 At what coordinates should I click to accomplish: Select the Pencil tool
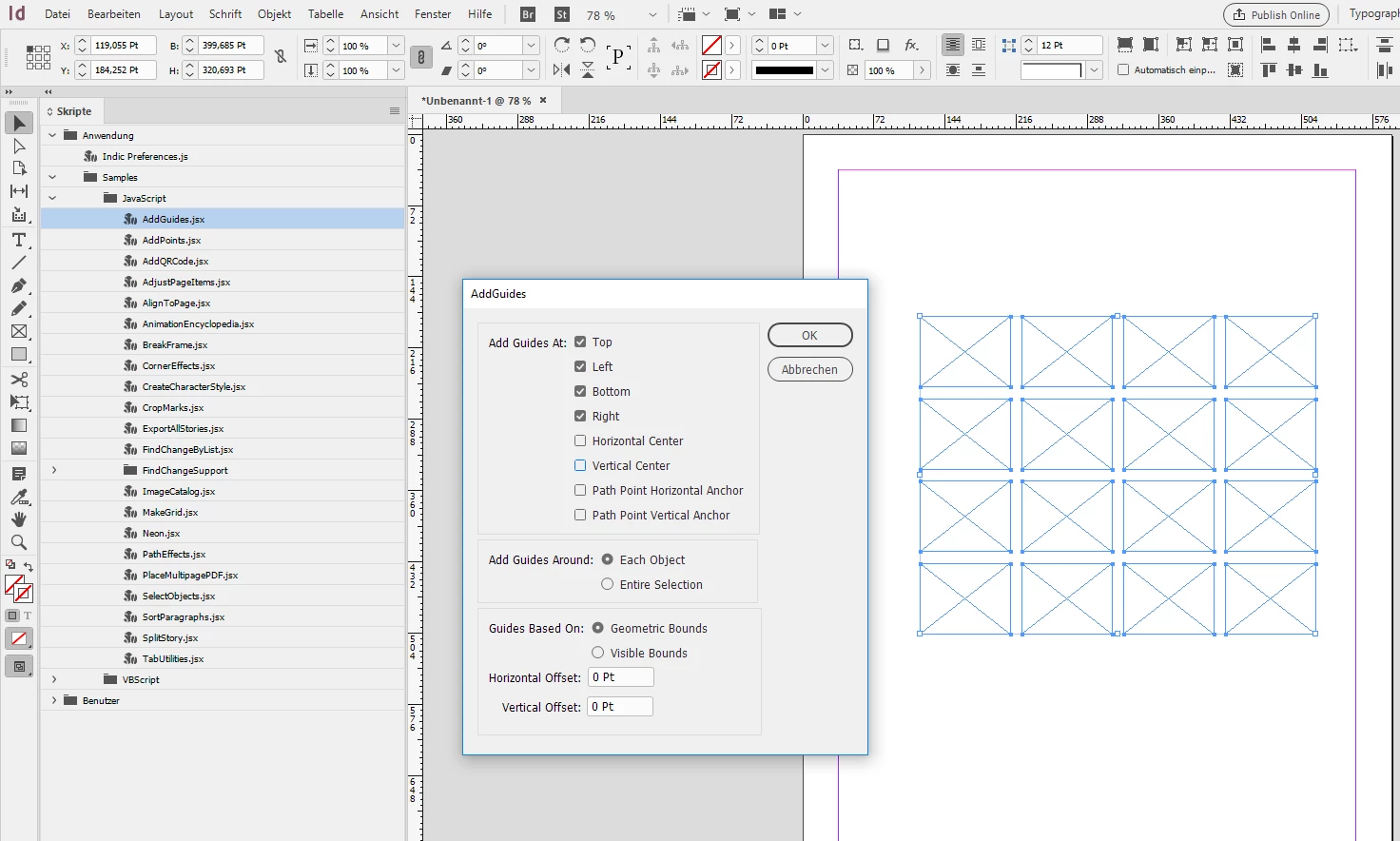(x=19, y=308)
